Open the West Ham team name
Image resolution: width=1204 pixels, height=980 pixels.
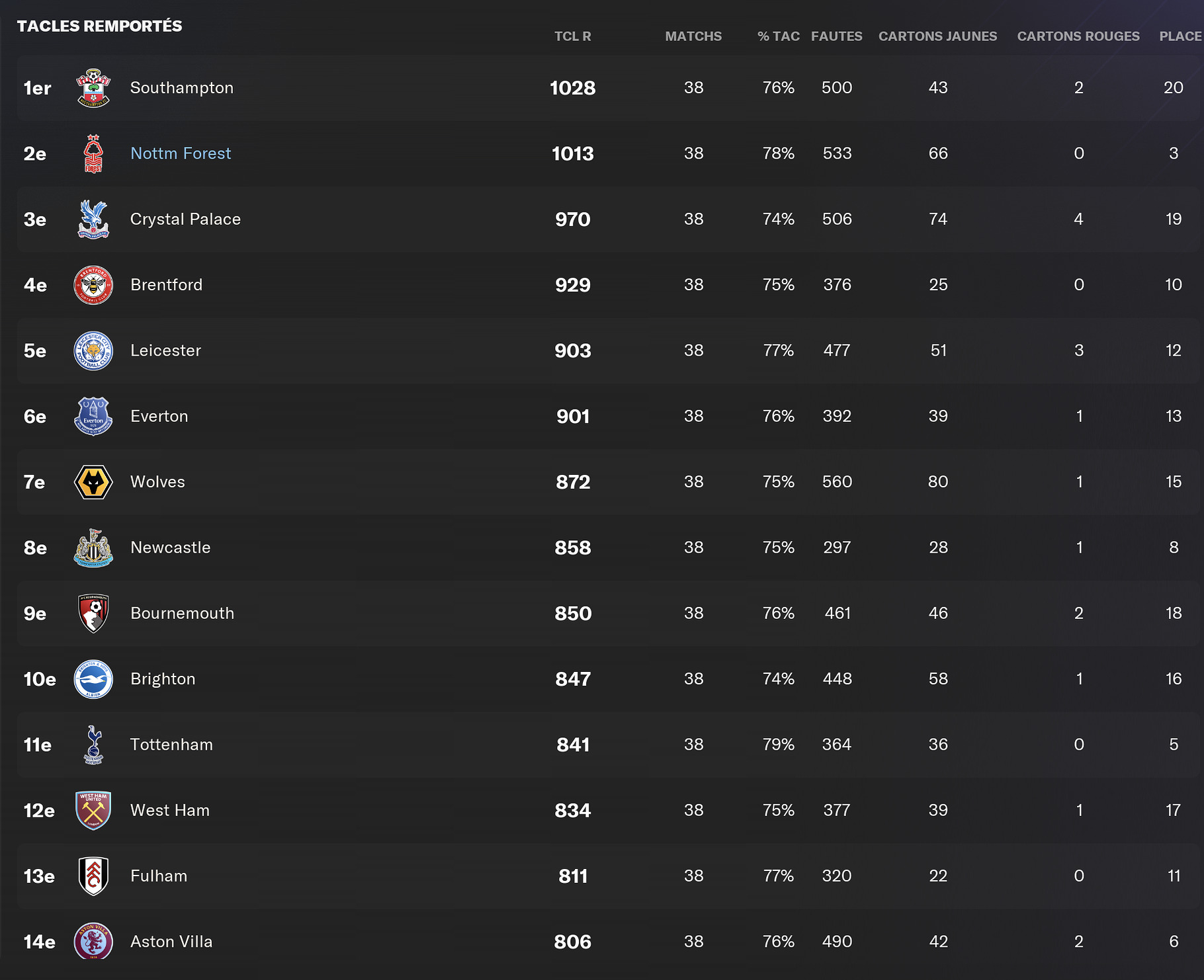pyautogui.click(x=169, y=810)
